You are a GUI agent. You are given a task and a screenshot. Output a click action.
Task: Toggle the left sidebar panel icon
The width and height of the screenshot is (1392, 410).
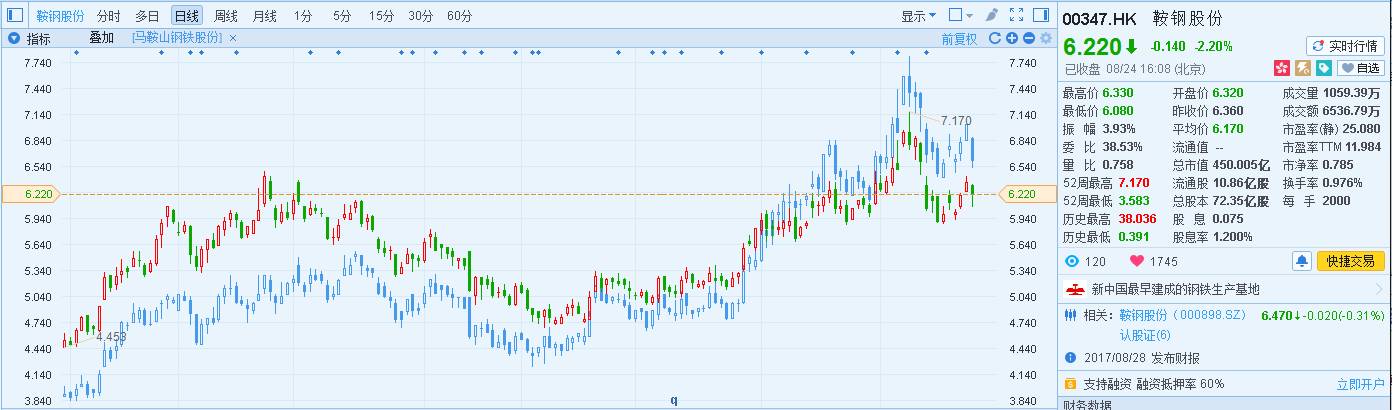(13, 15)
